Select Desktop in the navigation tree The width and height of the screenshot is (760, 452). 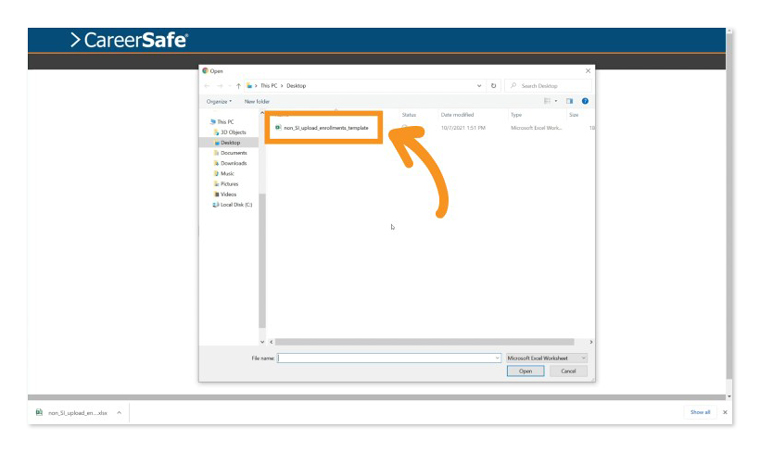coord(229,142)
